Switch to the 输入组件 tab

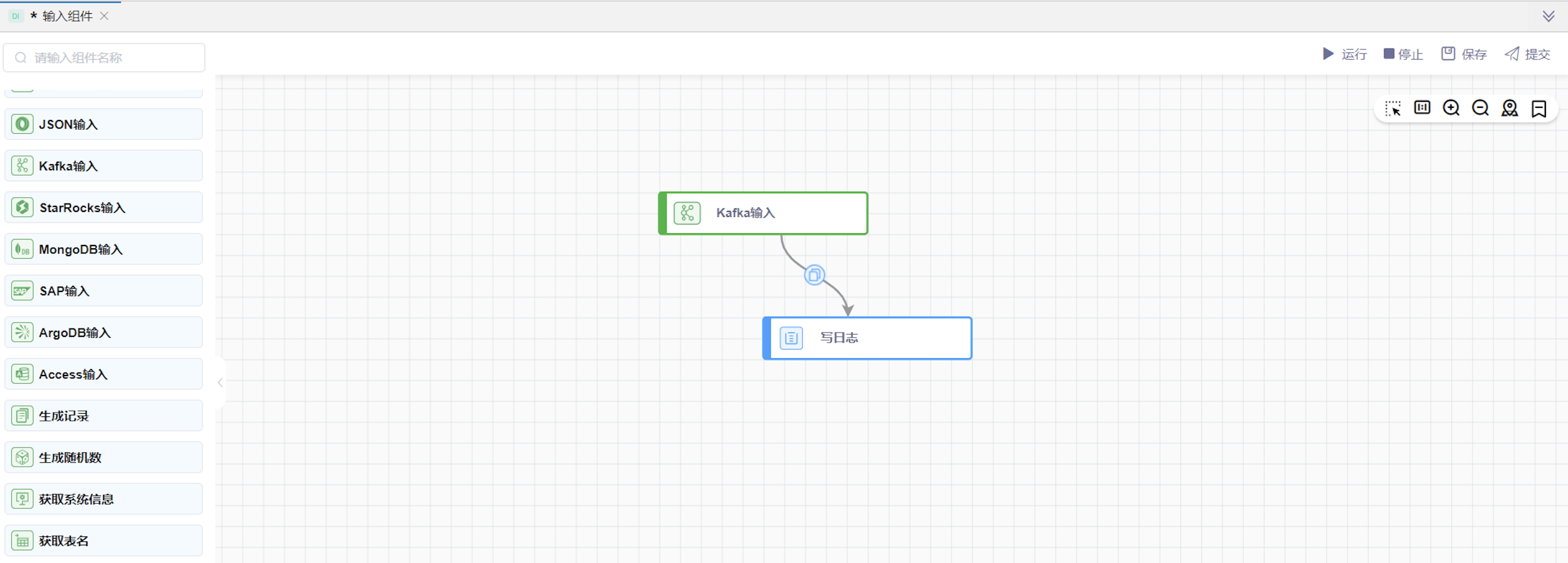tap(67, 16)
